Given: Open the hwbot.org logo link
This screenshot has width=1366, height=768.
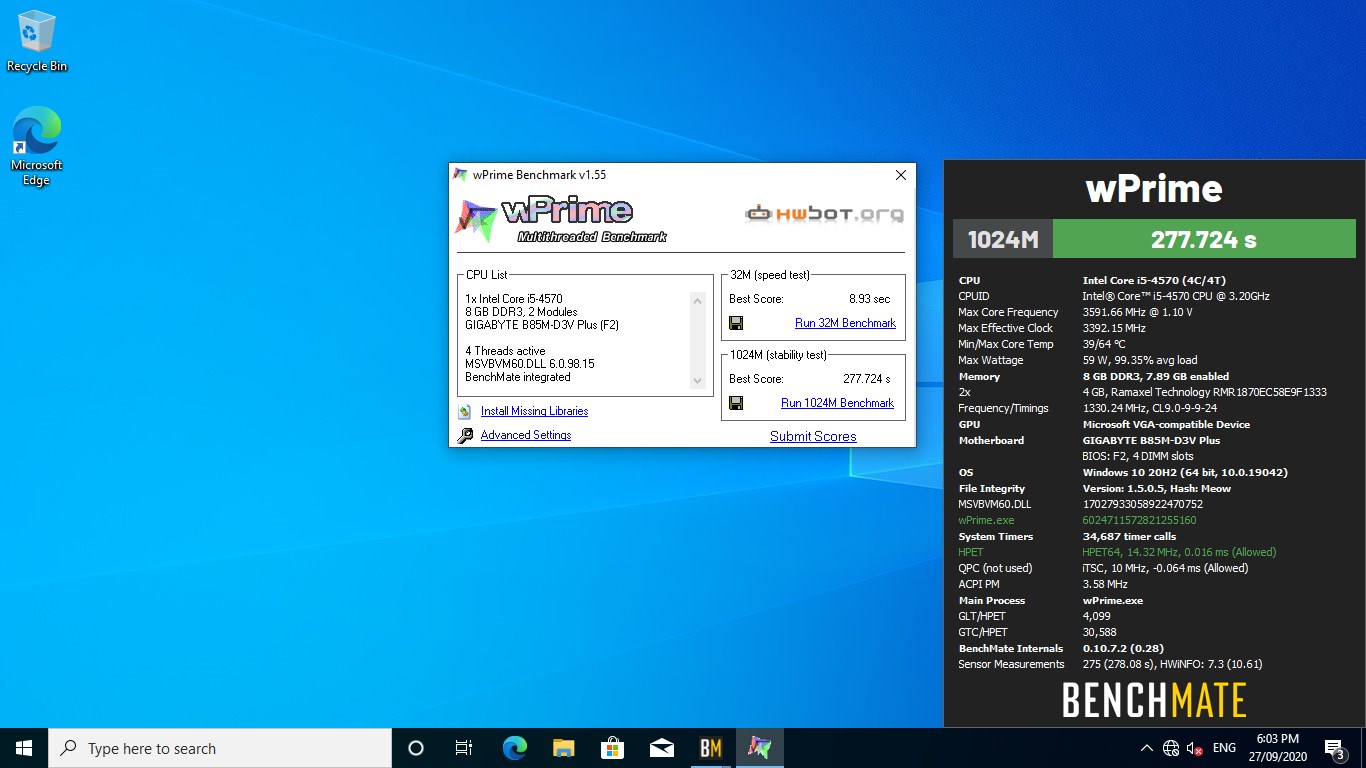Looking at the screenshot, I should click(x=825, y=213).
